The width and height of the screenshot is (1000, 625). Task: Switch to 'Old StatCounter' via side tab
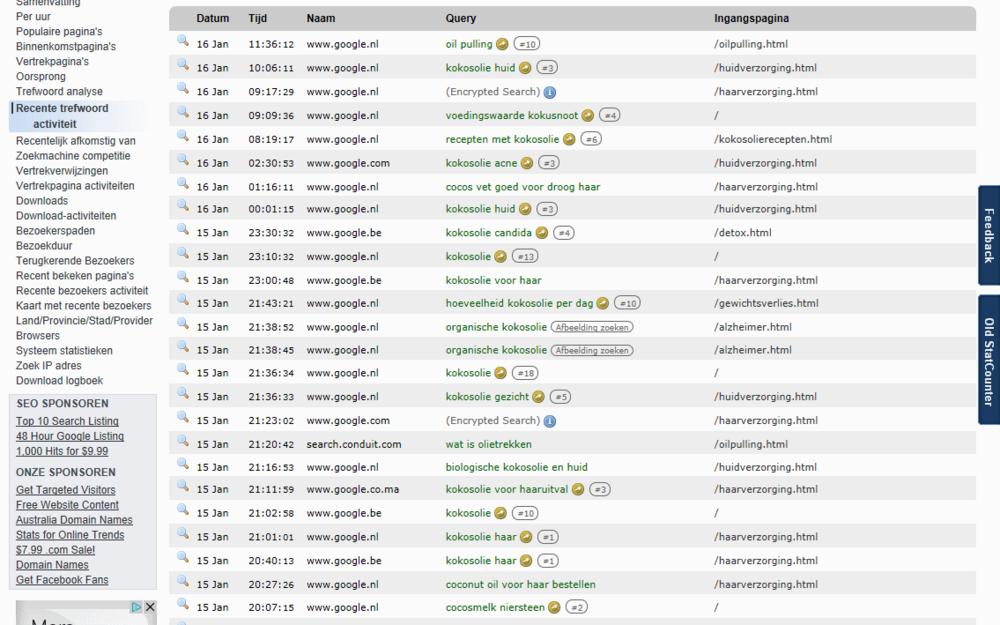click(x=989, y=360)
